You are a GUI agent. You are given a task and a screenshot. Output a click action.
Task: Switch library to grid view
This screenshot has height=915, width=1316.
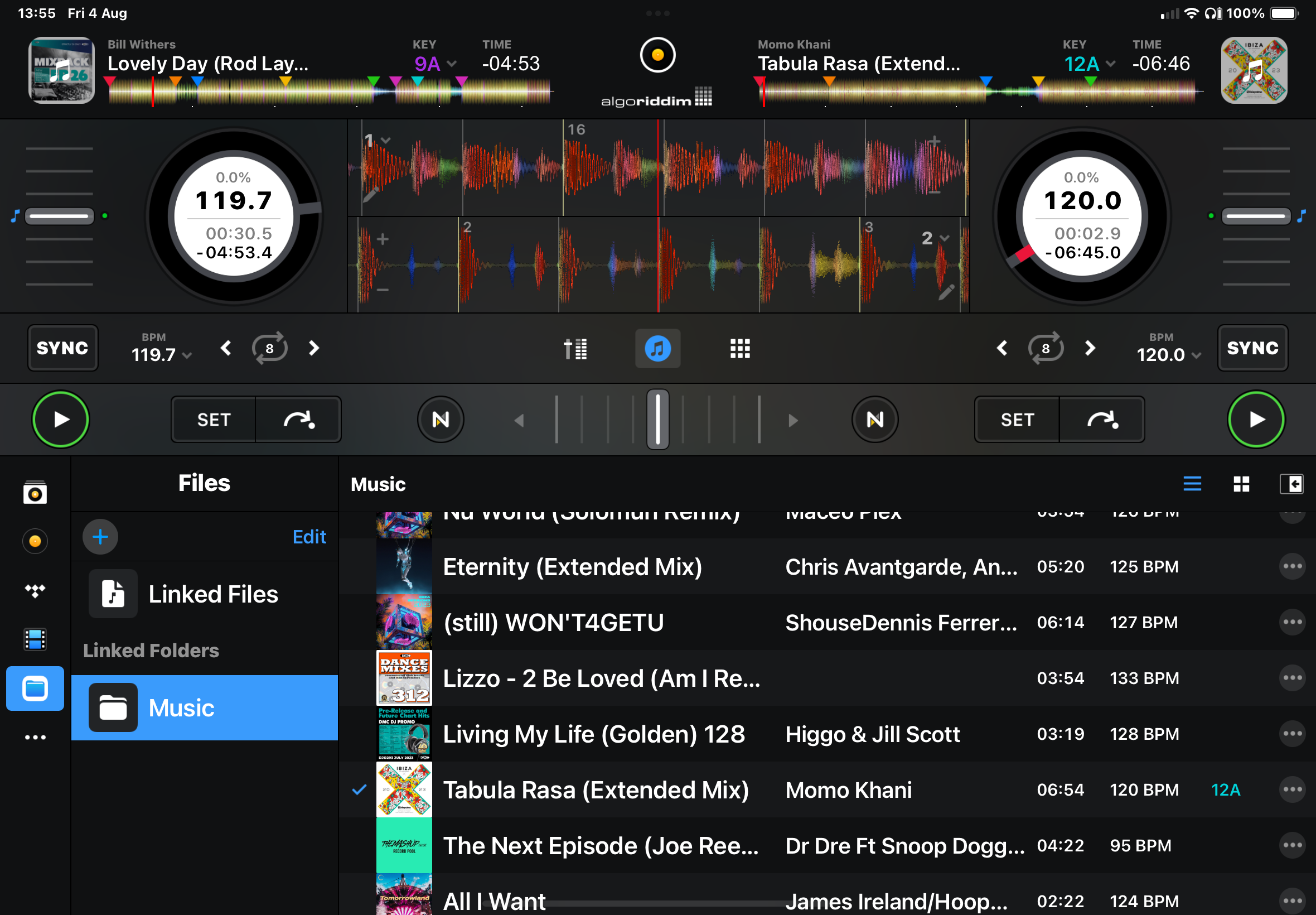[1241, 484]
